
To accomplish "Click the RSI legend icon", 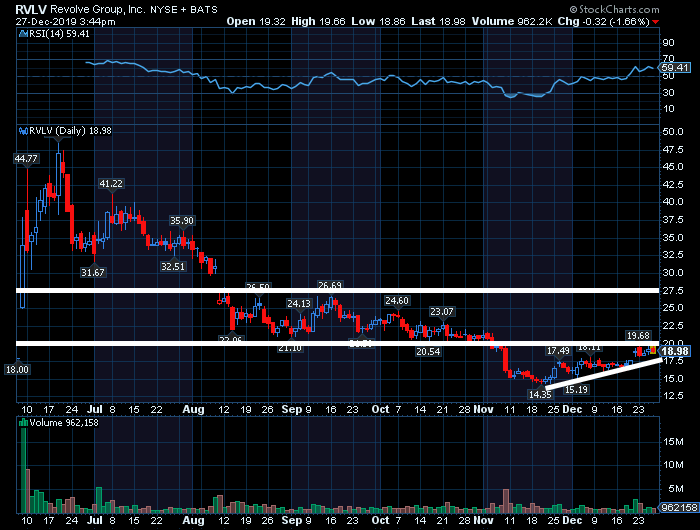I will coord(23,34).
